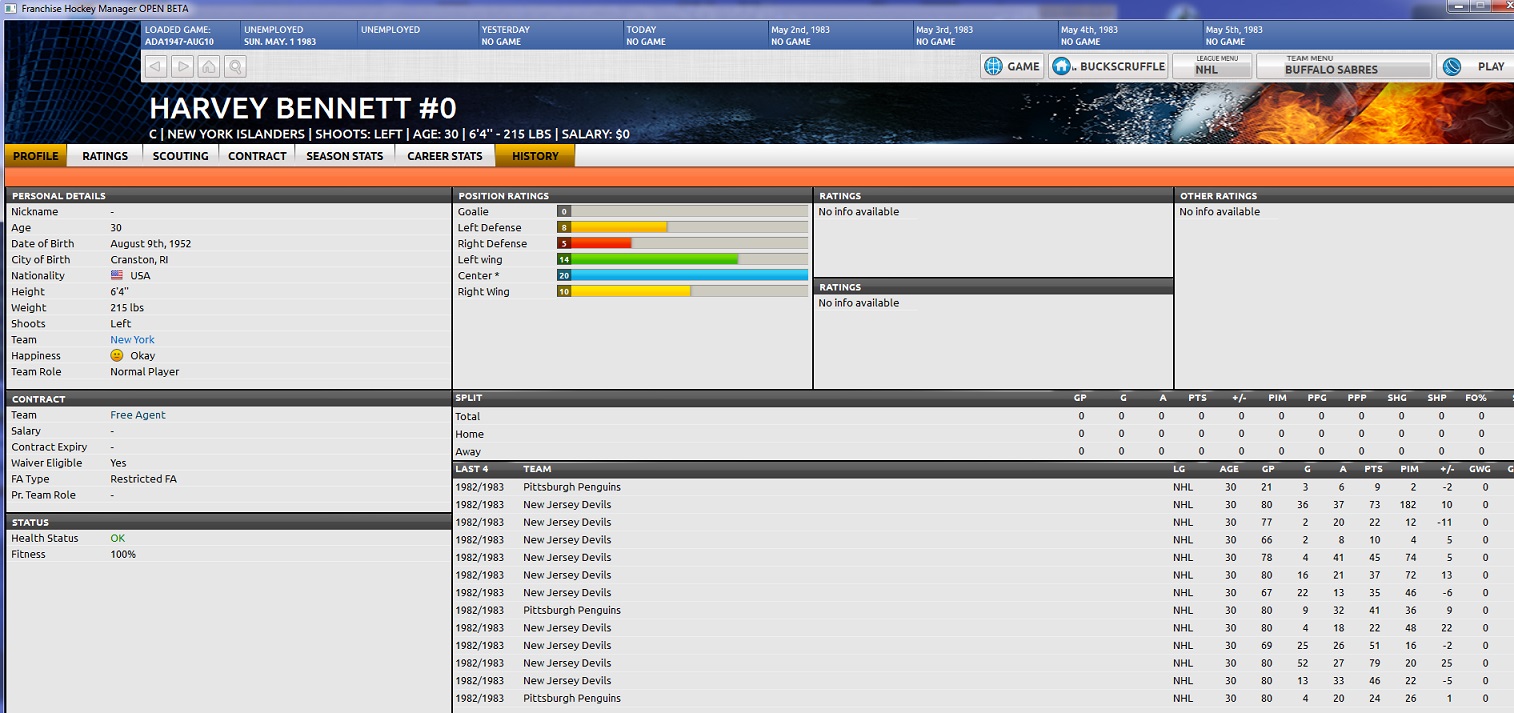Open the League Menu NHL dropdown

tap(1211, 66)
